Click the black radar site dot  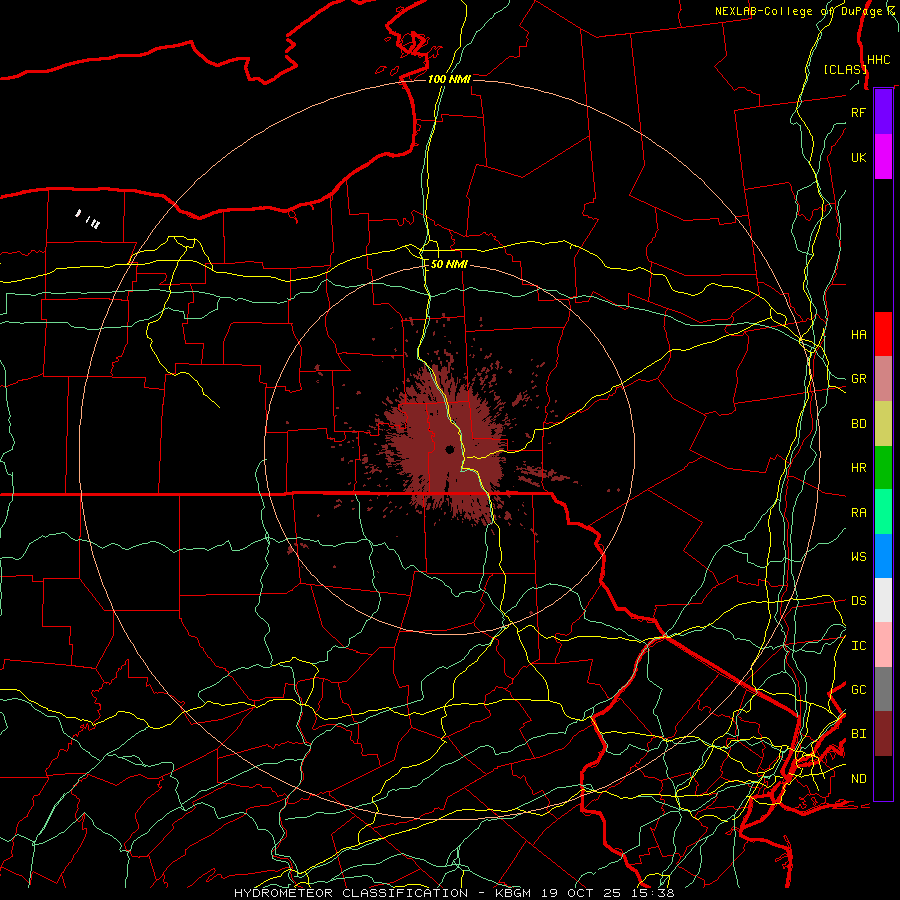pyautogui.click(x=450, y=449)
